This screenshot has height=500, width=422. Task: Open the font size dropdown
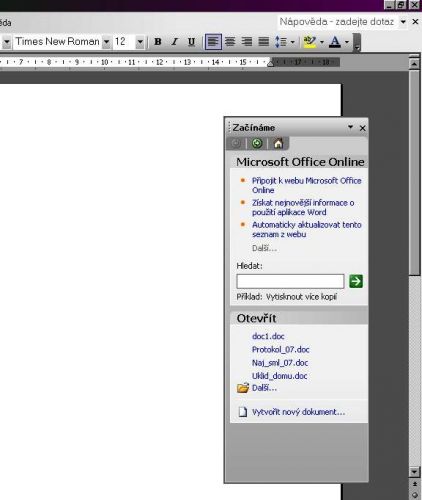coord(140,42)
